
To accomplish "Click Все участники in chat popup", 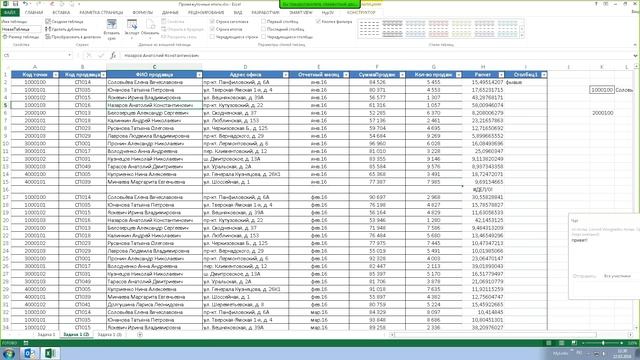I will 617,276.
